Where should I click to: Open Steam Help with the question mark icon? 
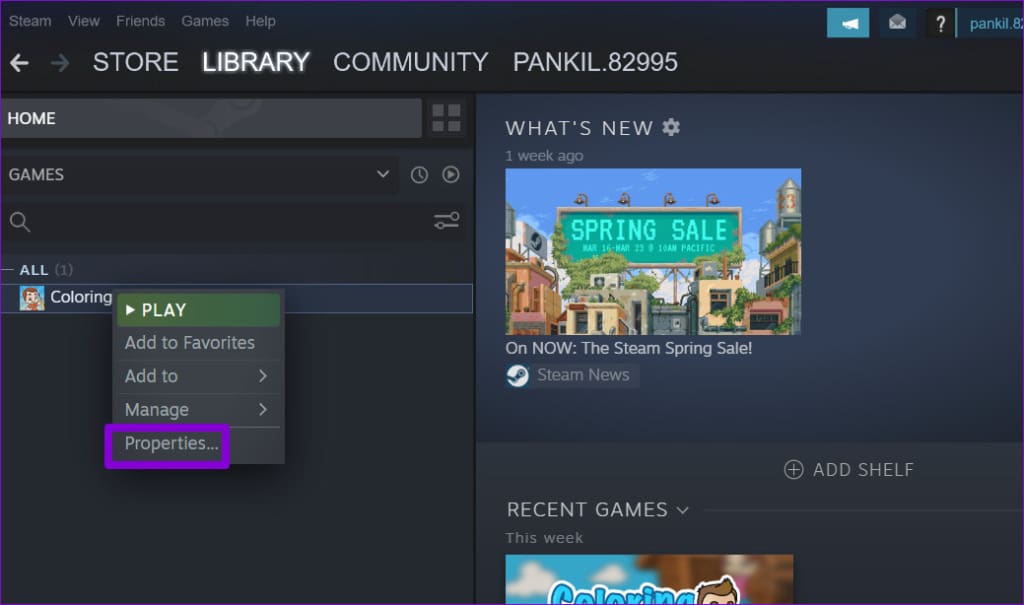[x=940, y=22]
